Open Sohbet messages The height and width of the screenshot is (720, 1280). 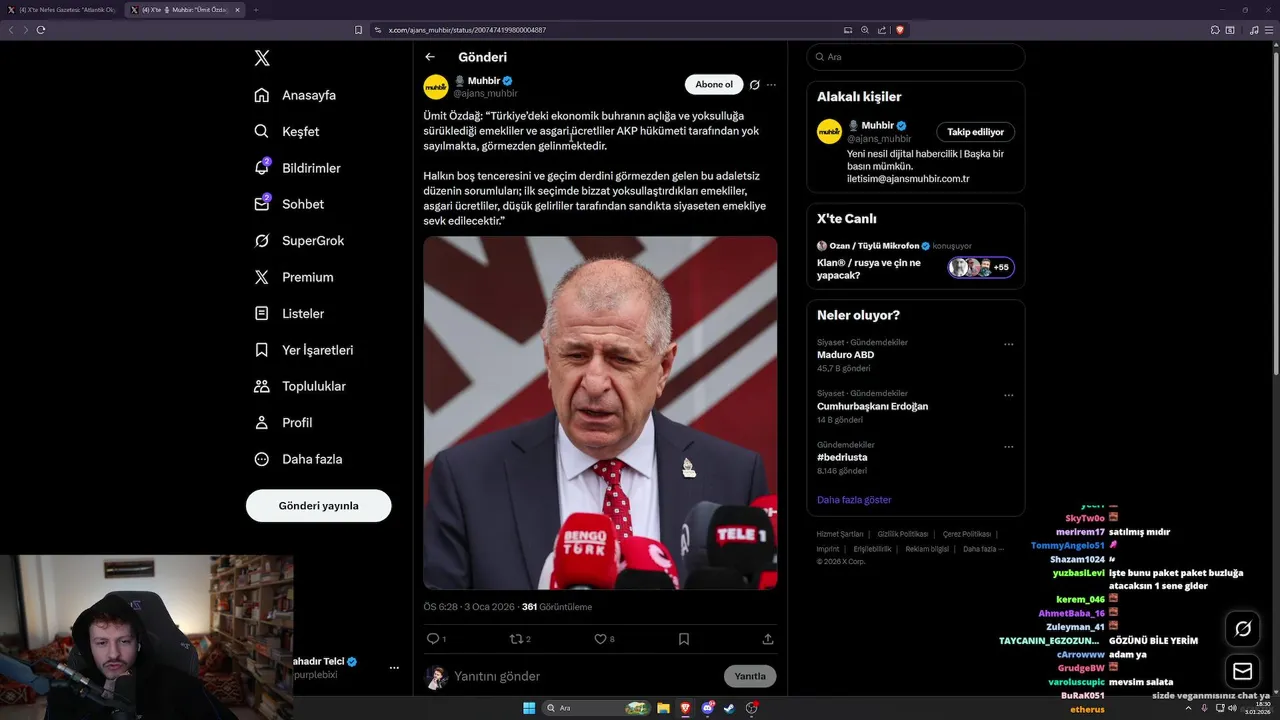tap(289, 204)
